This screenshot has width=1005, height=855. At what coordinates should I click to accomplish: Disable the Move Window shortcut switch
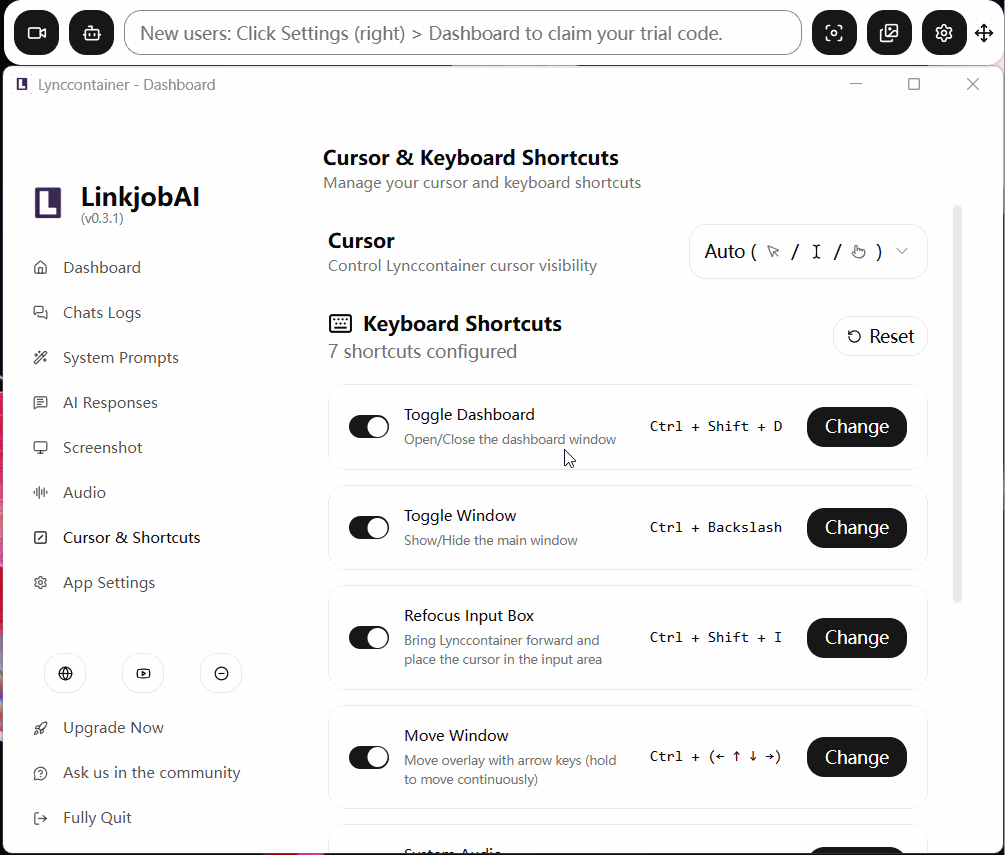click(x=369, y=757)
